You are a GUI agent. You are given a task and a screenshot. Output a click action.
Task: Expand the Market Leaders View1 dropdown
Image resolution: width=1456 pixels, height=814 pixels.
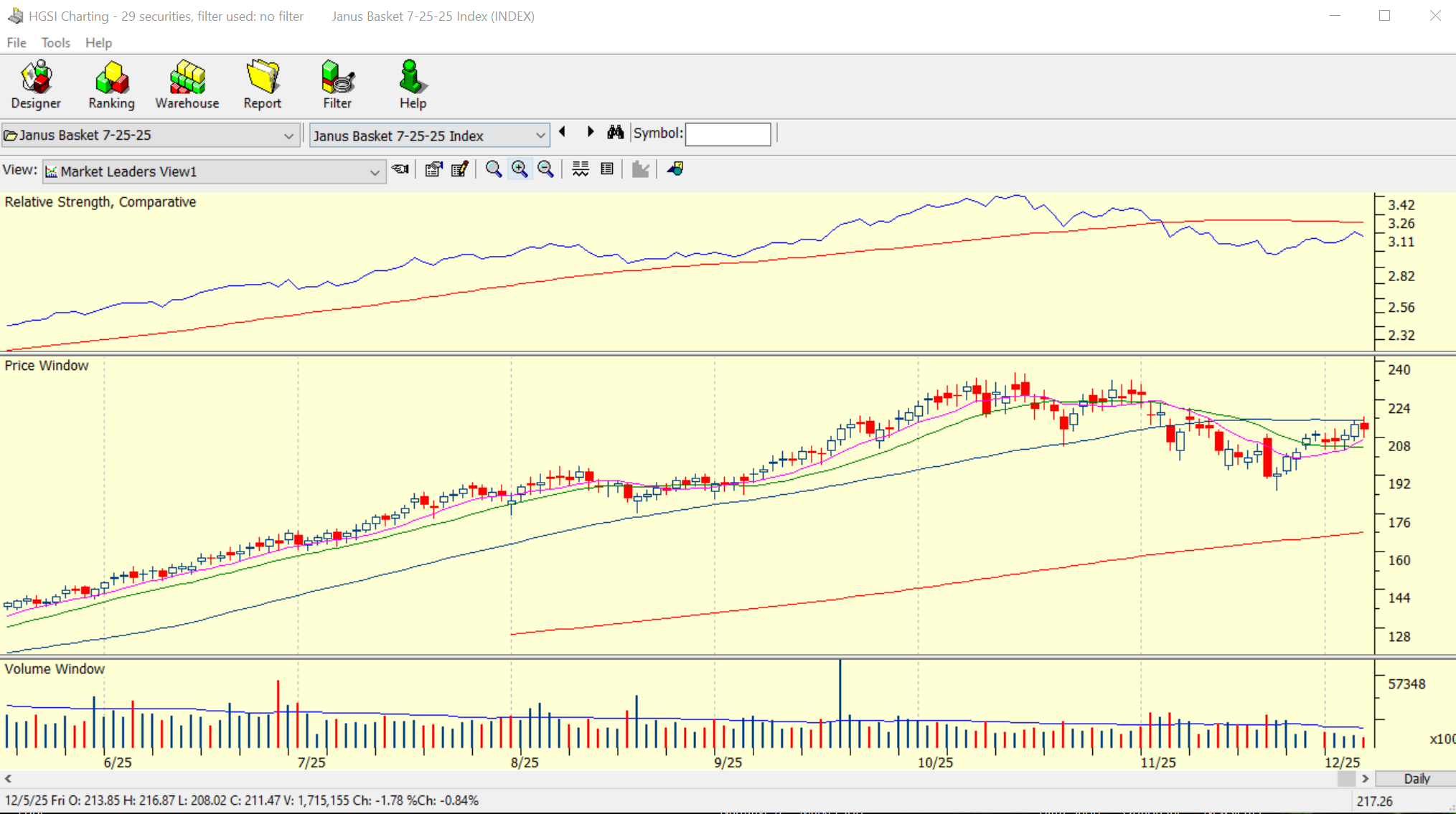pos(374,172)
